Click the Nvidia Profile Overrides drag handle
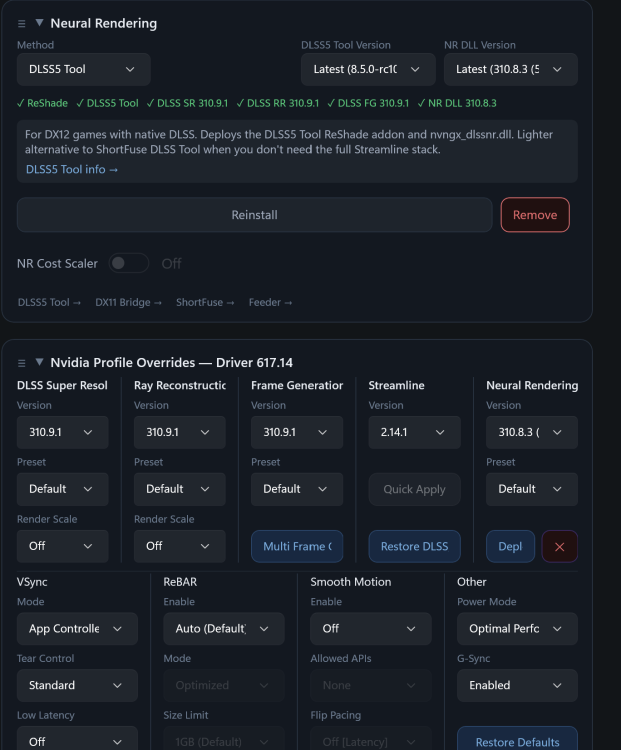This screenshot has width=621, height=750. pyautogui.click(x=22, y=363)
